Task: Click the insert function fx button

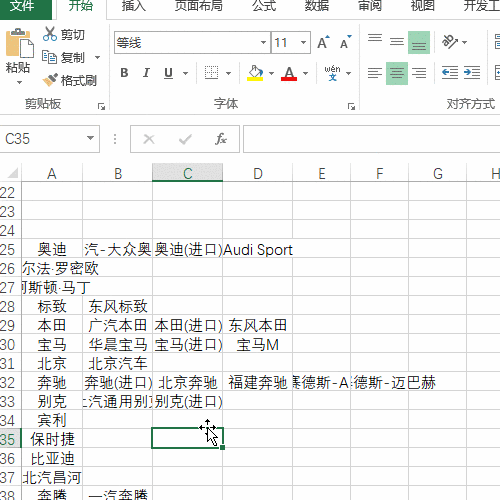Action: click(221, 139)
